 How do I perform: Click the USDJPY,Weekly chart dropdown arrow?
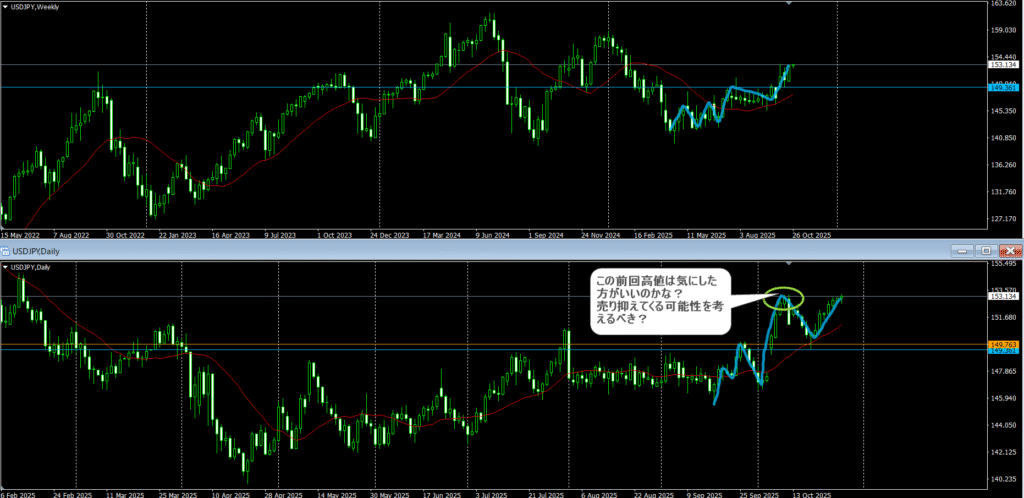click(x=6, y=6)
